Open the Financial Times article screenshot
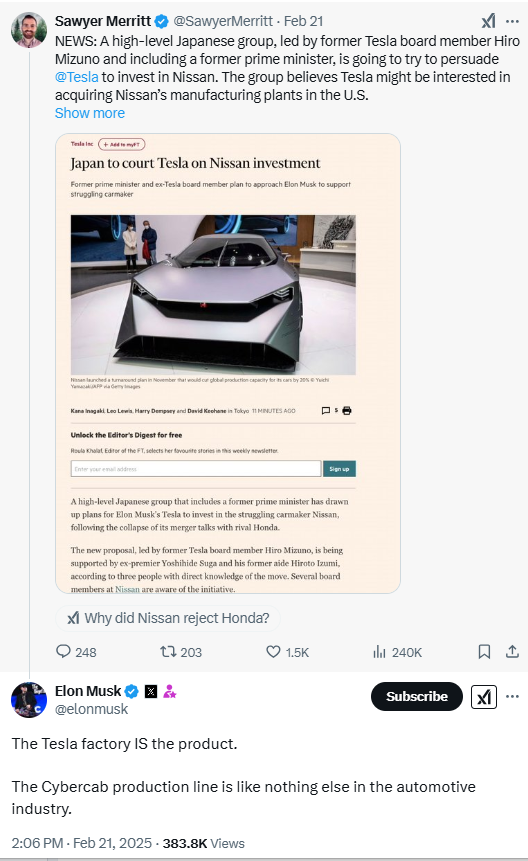This screenshot has width=528, height=861. (x=228, y=363)
